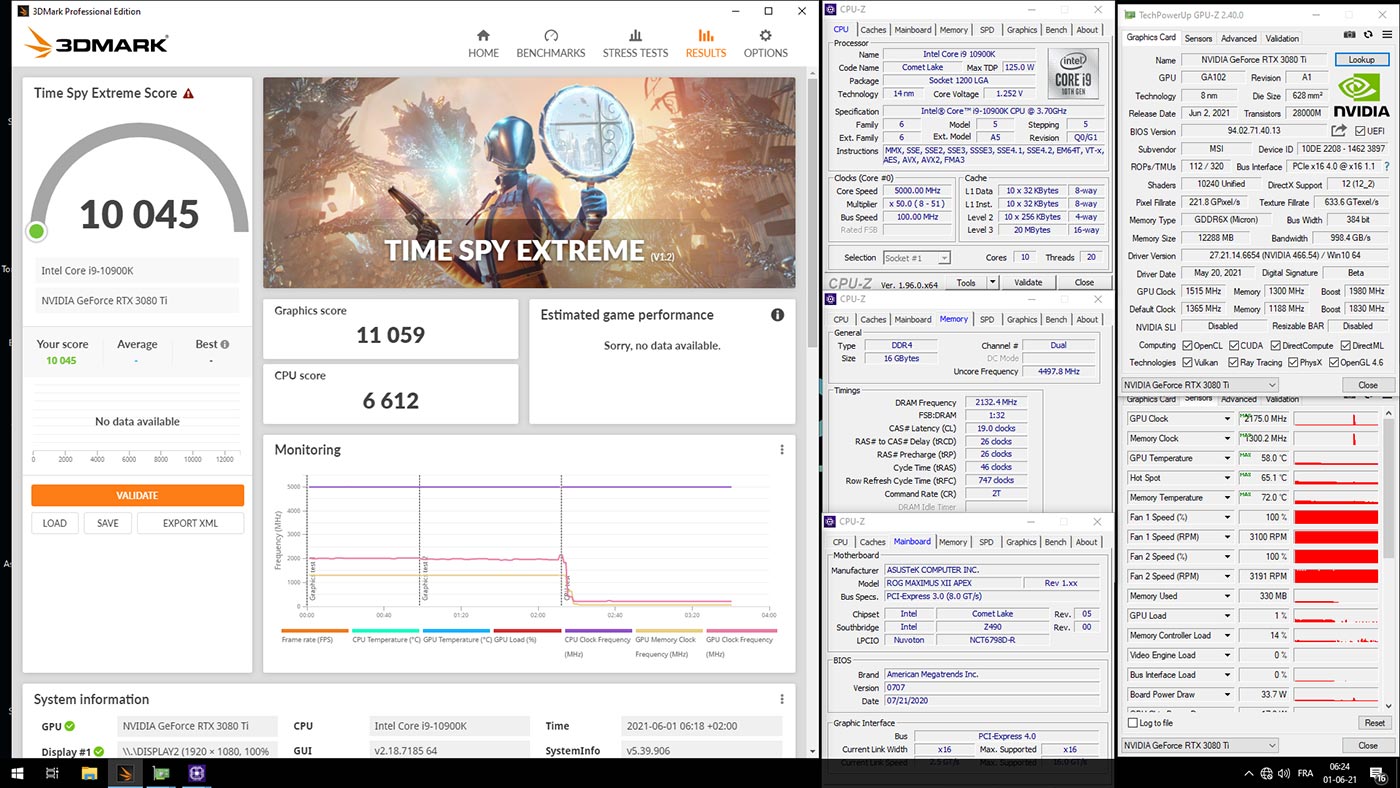1400x788 pixels.
Task: Toggle the CUDA checkbox
Action: (1236, 345)
